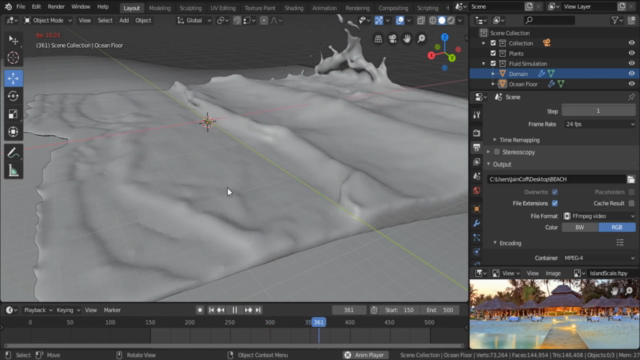Open the View Layer properties tab
The image size is (640, 360).
(476, 162)
